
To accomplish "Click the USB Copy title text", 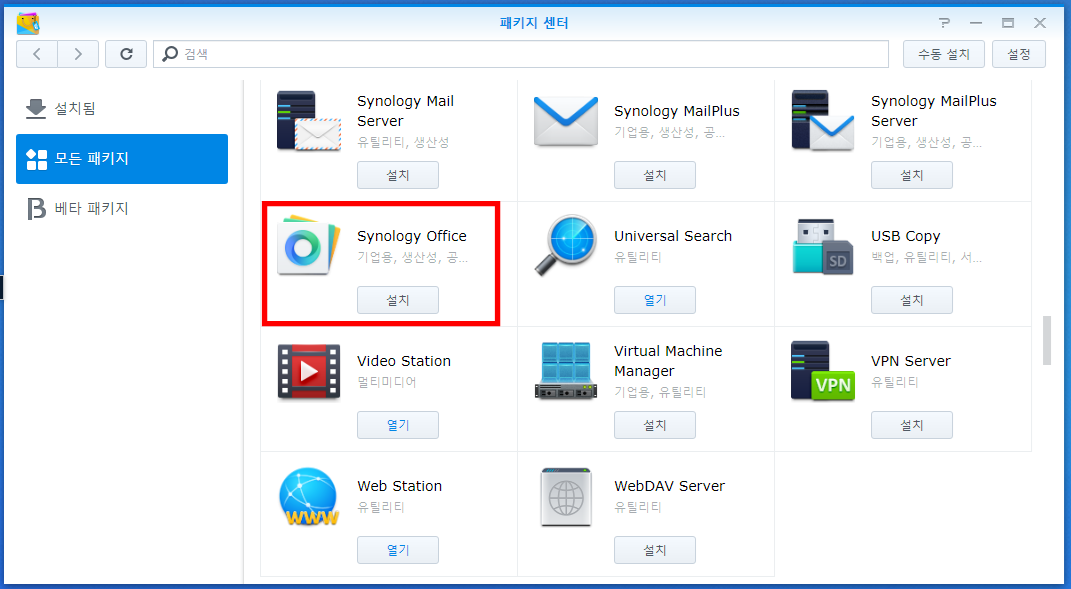I will (906, 236).
